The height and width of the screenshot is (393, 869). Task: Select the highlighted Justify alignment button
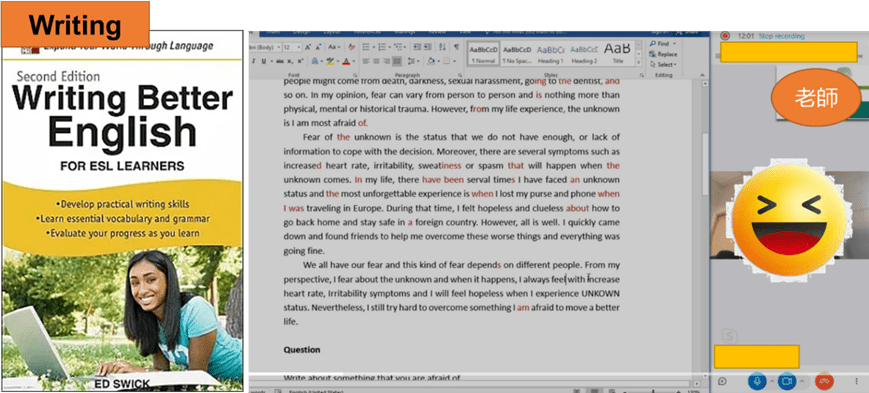point(397,61)
